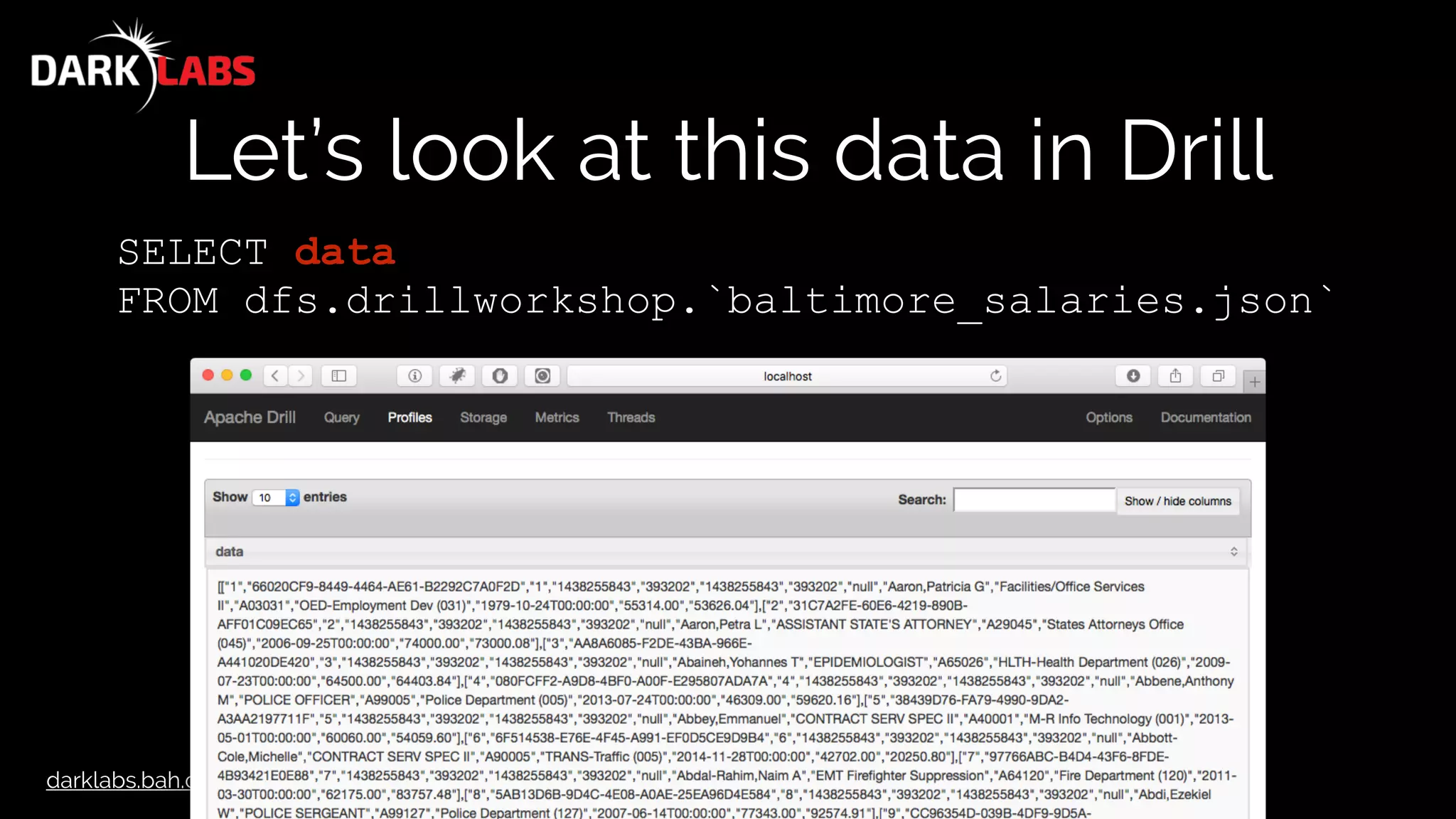Click the Share icon in Safari

(x=1175, y=375)
